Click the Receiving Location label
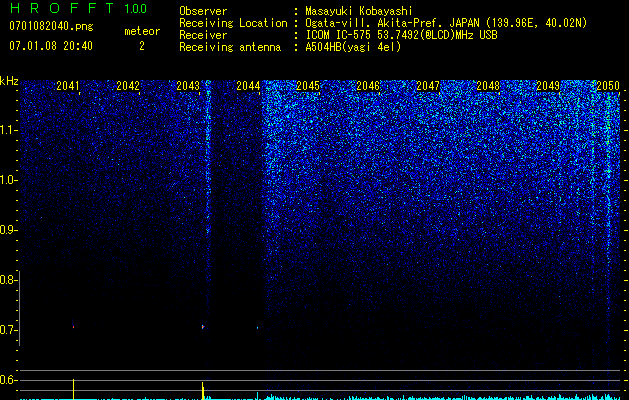Image resolution: width=629 pixels, height=400 pixels. [x=233, y=23]
